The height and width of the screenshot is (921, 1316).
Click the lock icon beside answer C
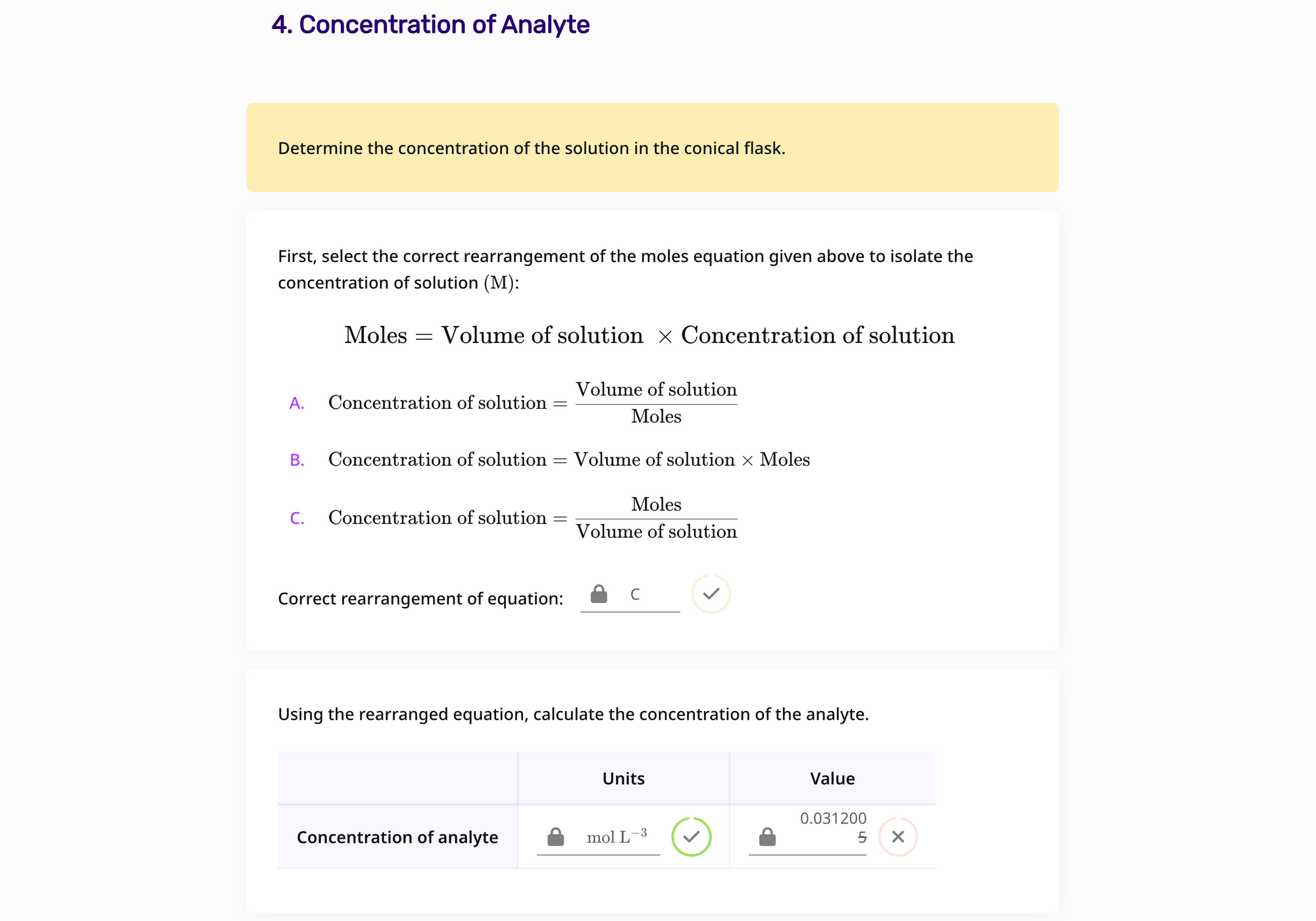(x=599, y=594)
